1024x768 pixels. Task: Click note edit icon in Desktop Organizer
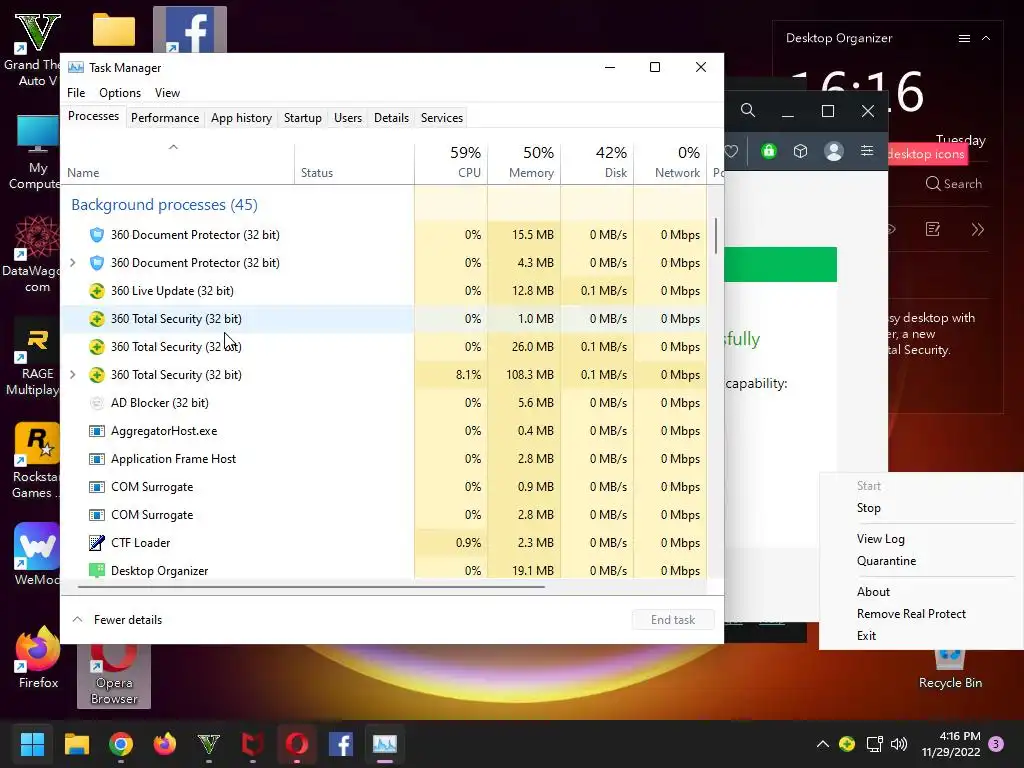coord(933,229)
